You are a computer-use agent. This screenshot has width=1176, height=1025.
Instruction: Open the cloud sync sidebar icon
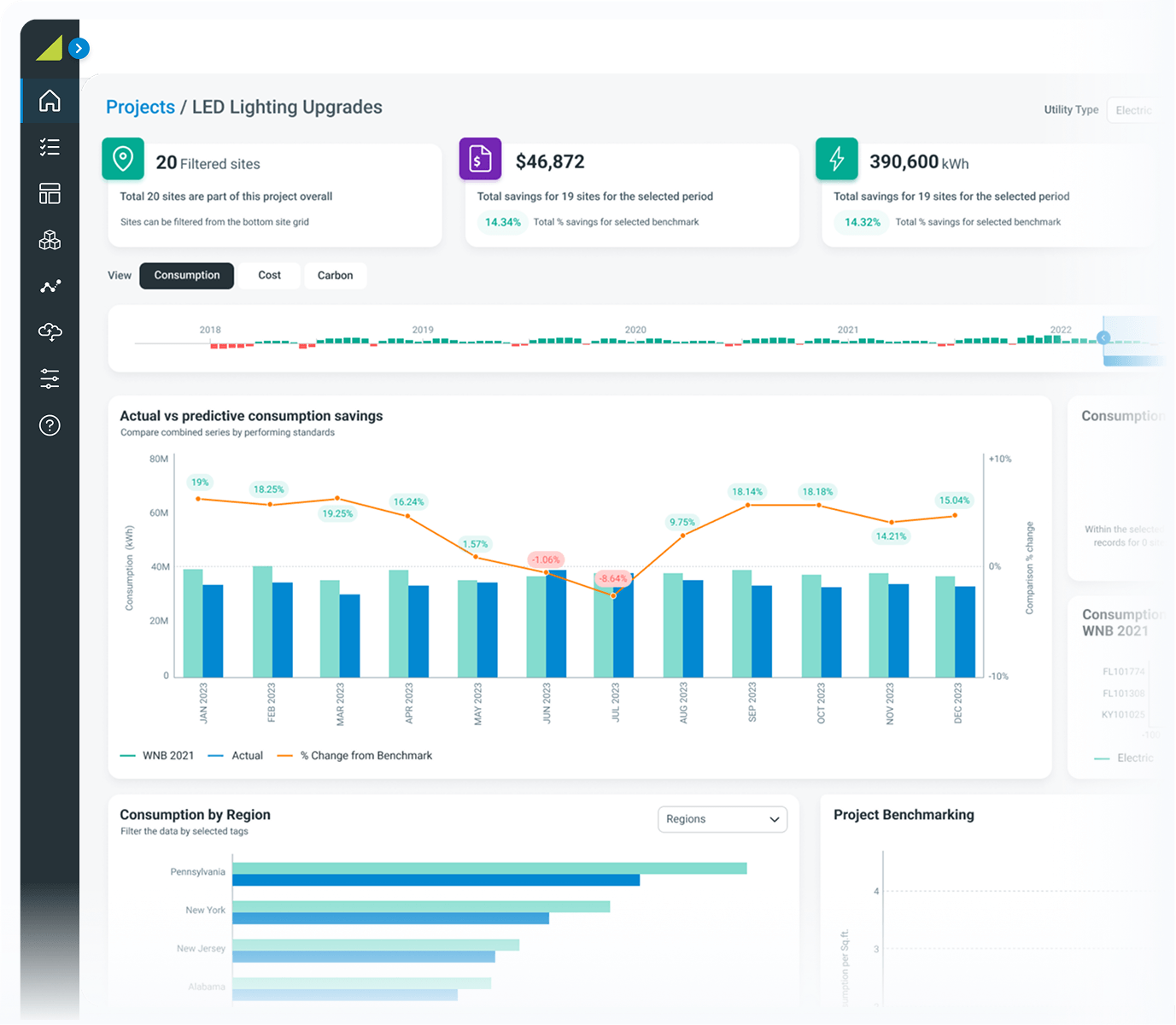50,332
